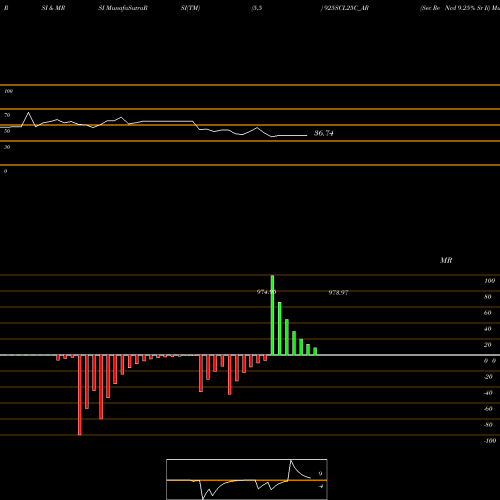Click the 'SI MunafaSutraR' header label
Screen dimensions: 500x500
123,8
